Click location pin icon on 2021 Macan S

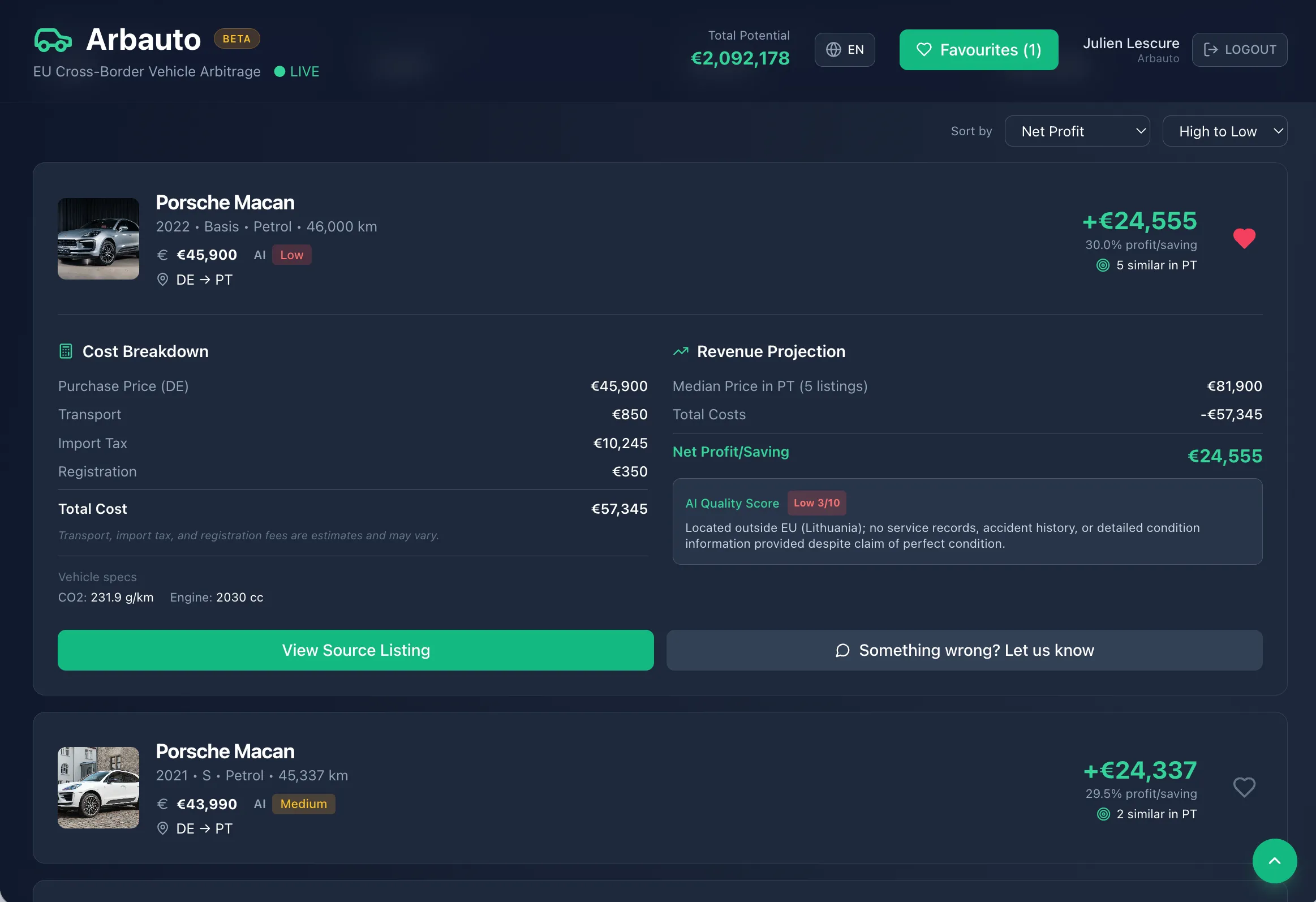tap(162, 828)
